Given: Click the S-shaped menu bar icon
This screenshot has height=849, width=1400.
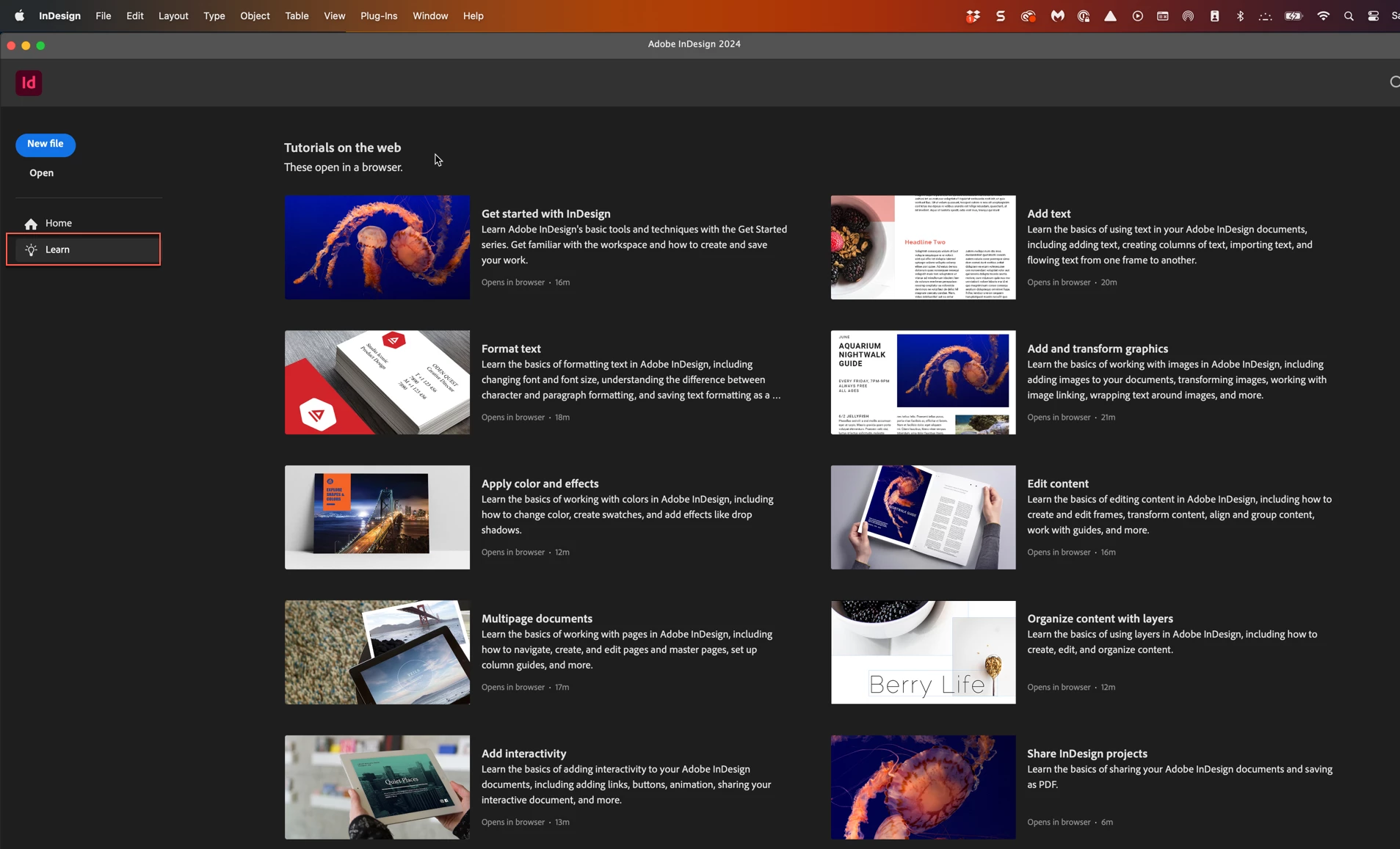Looking at the screenshot, I should point(1000,15).
